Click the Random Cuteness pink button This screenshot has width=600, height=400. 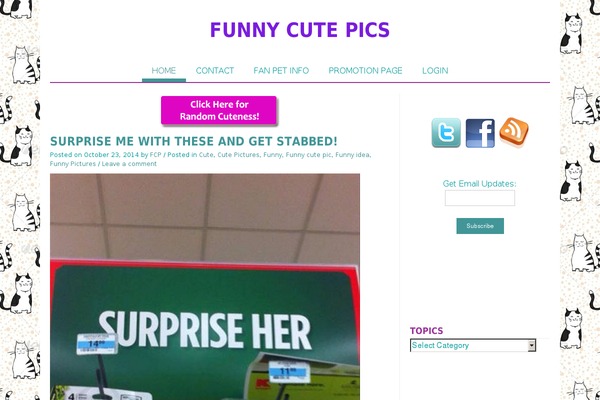coord(219,111)
